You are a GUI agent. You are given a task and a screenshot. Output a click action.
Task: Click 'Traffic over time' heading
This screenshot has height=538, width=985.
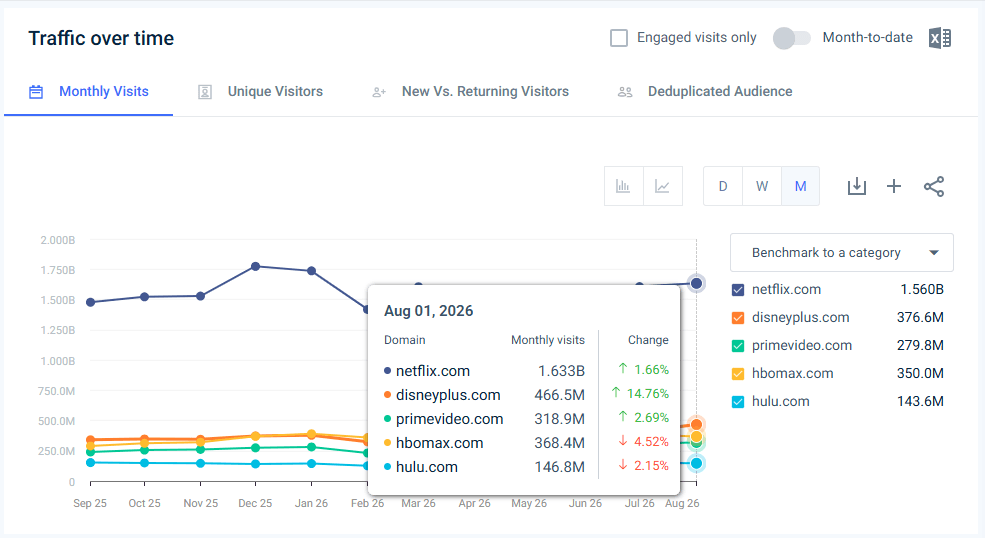tap(101, 38)
